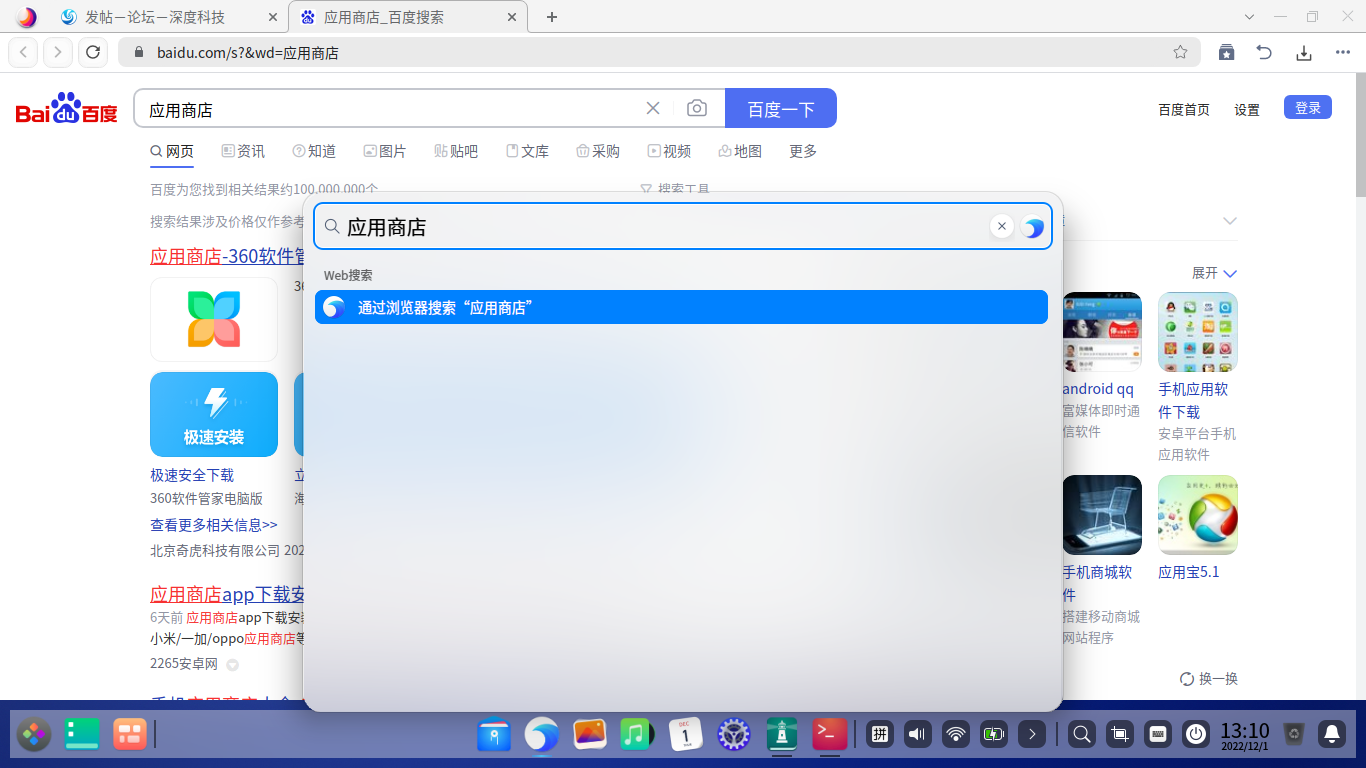This screenshot has width=1366, height=768.
Task: Select the 贴吧 search category
Action: click(456, 151)
